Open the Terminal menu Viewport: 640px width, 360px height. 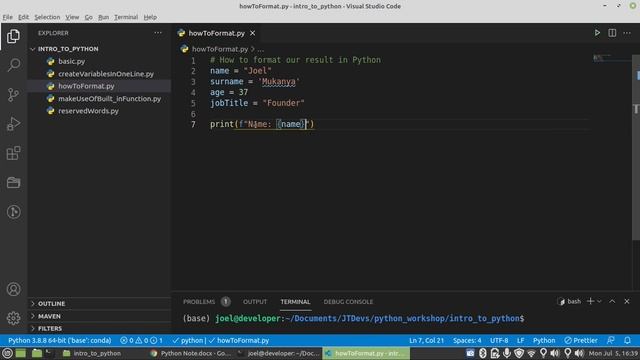126,17
